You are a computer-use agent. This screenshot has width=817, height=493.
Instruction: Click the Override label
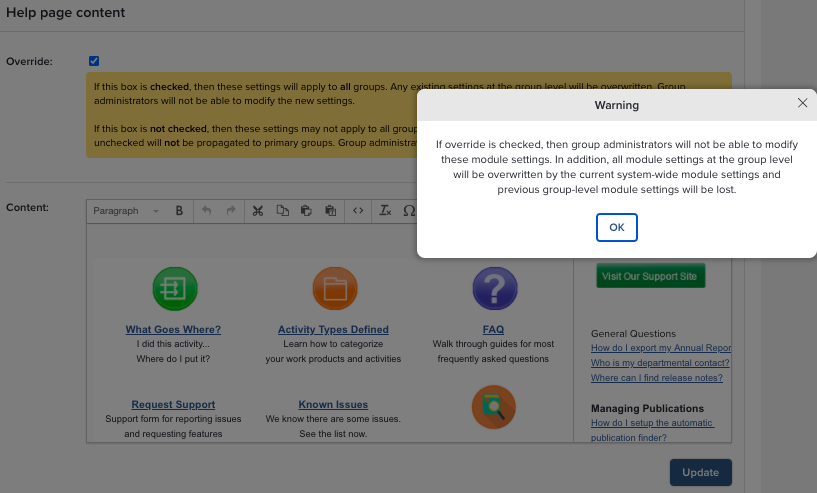29,61
